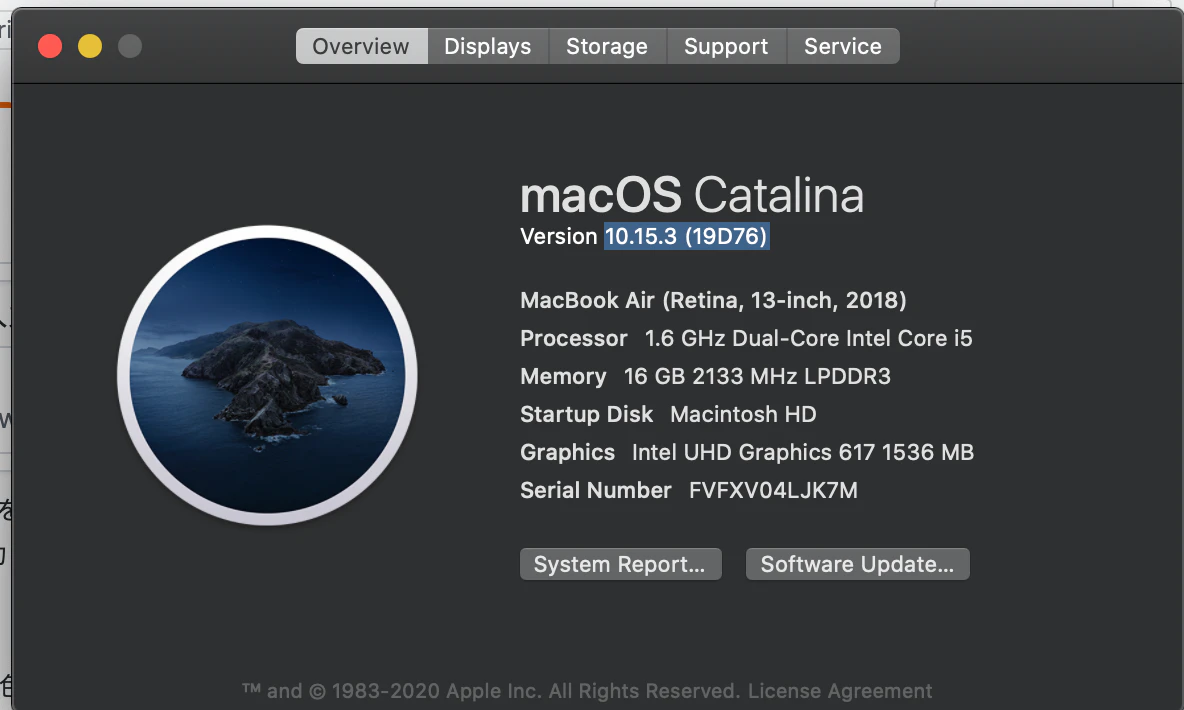Click Intel UHD Graphics 617 1536 MB text

803,452
